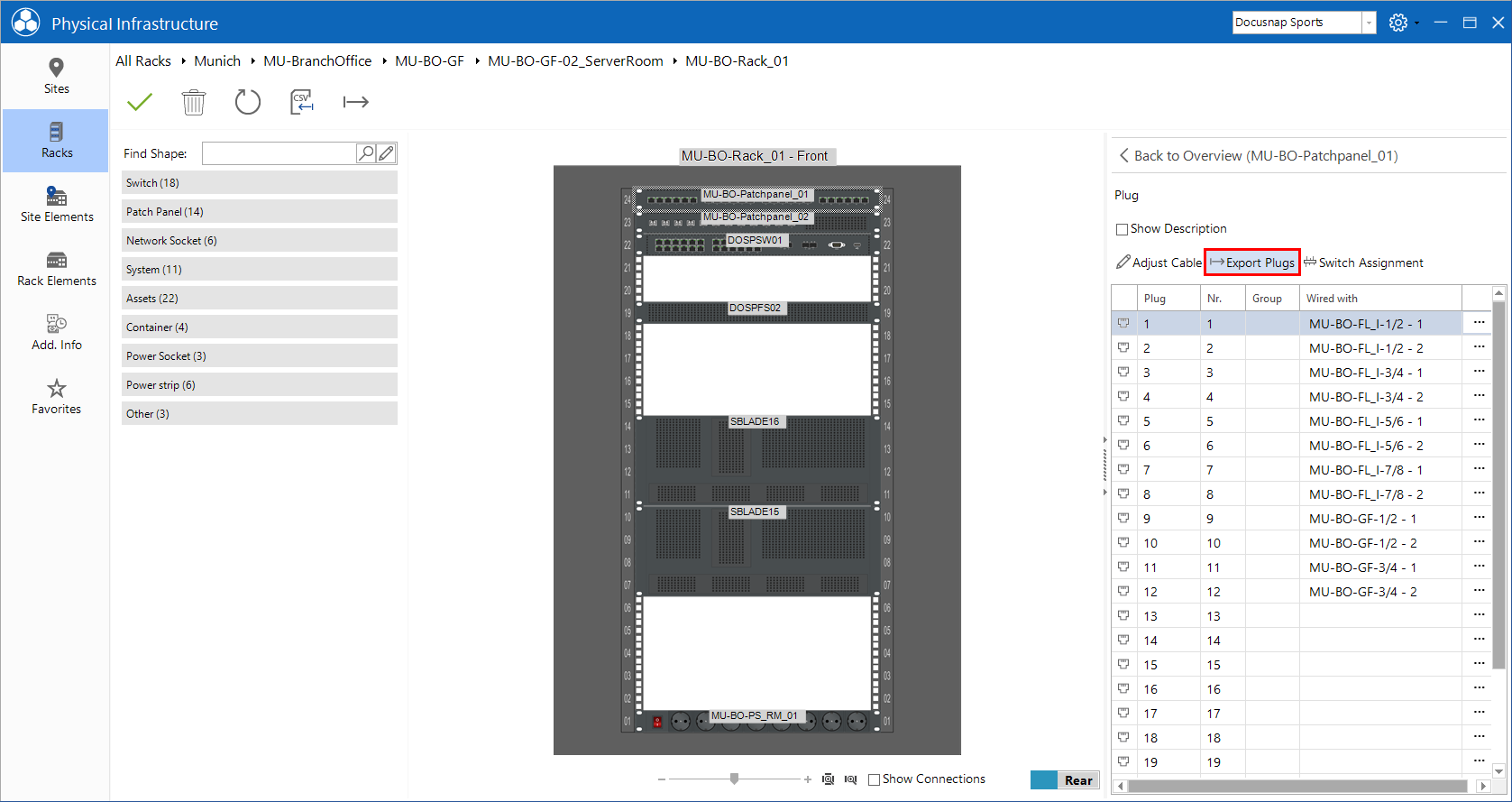Click the green checkmark save icon
Viewport: 1512px width, 802px height.
[x=140, y=102]
